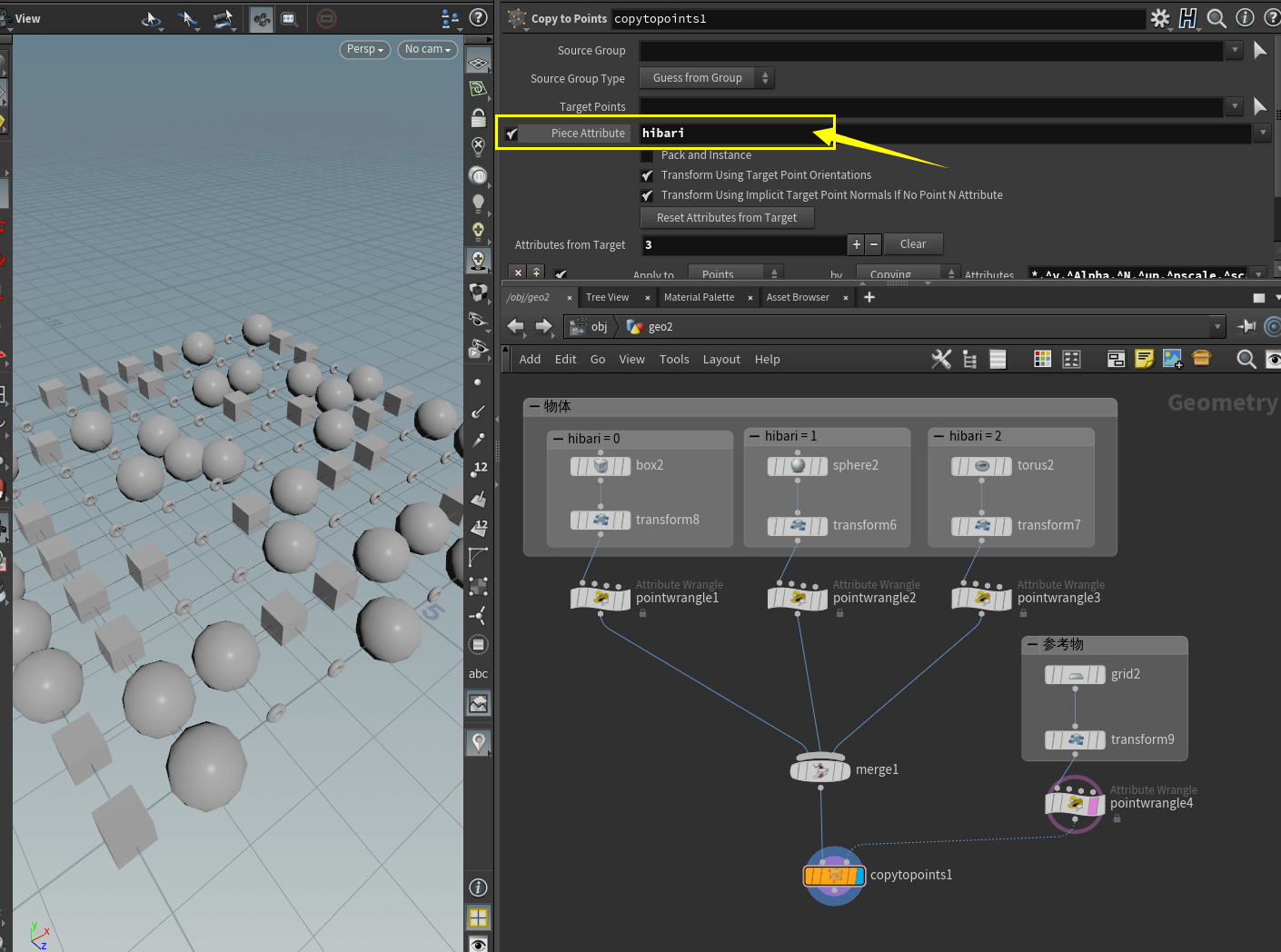
Task: Click the back arrow in network path bar
Action: coord(516,326)
